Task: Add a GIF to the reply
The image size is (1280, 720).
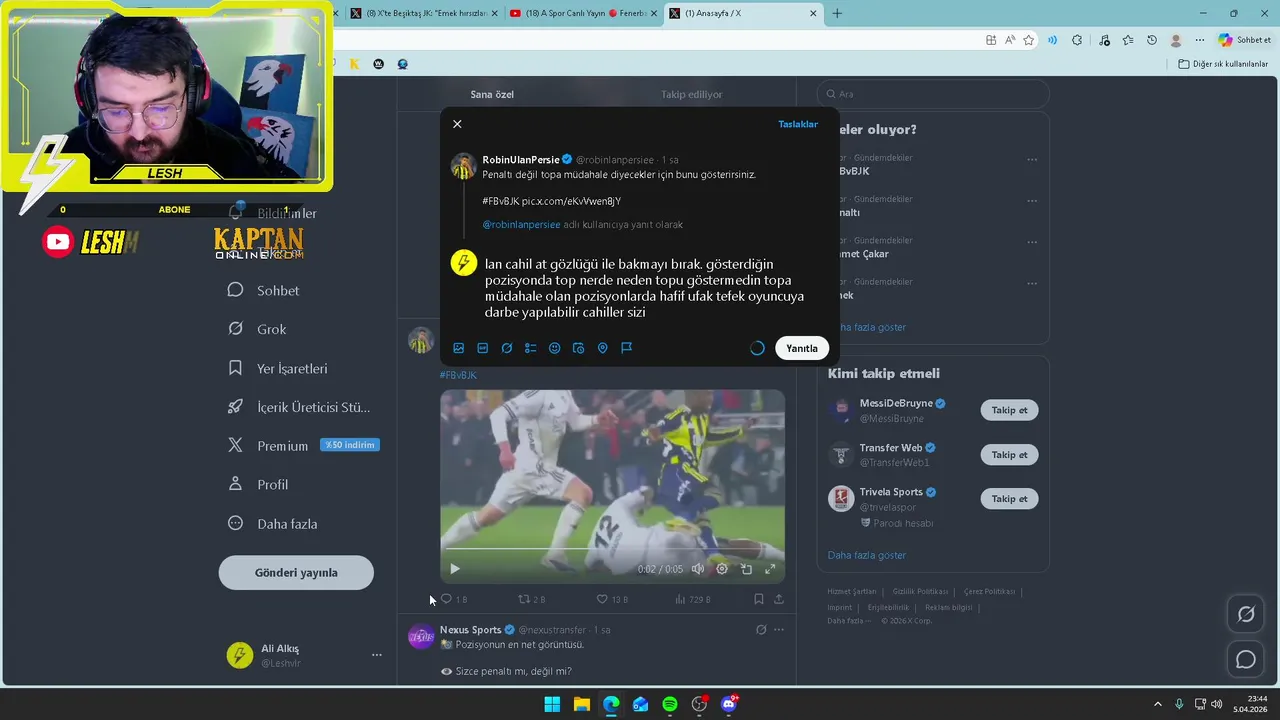Action: click(x=483, y=348)
